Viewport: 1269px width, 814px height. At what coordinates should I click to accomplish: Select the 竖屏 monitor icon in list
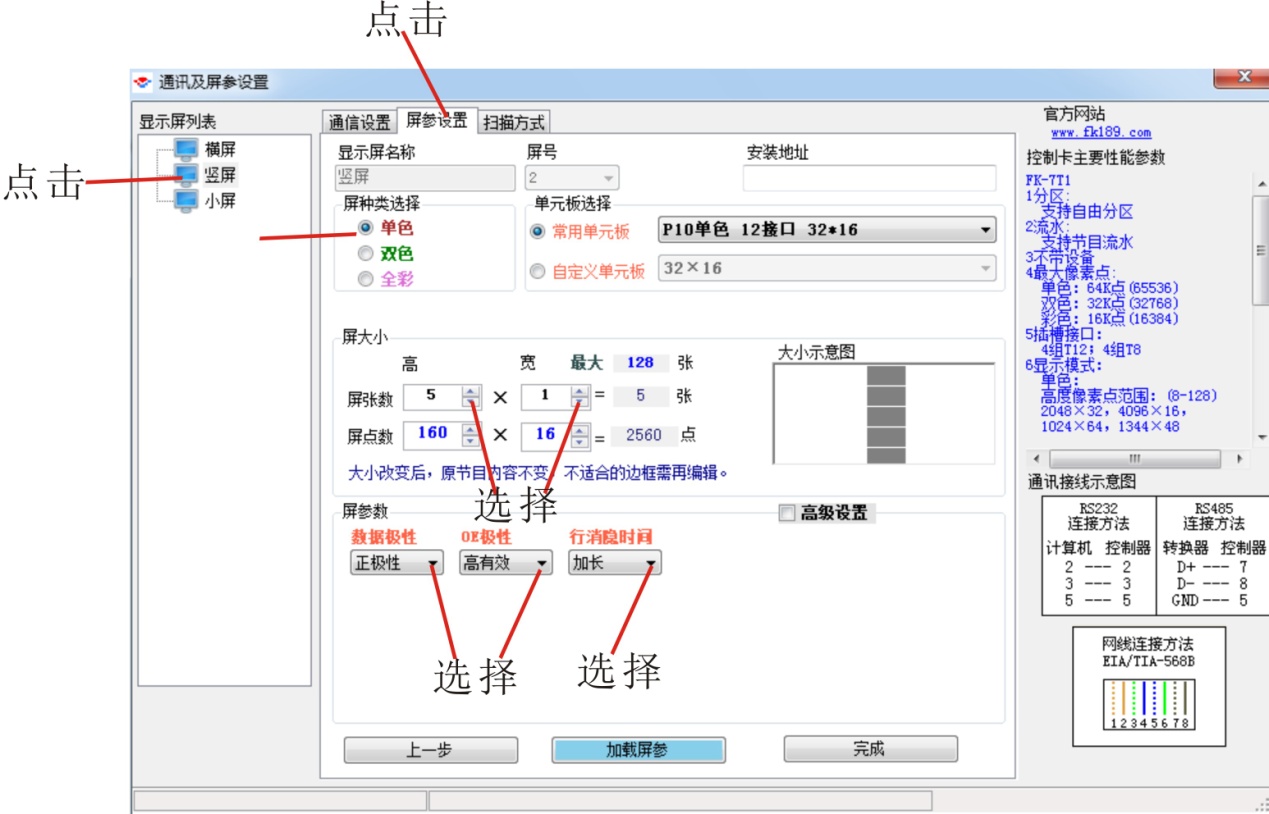[x=186, y=175]
